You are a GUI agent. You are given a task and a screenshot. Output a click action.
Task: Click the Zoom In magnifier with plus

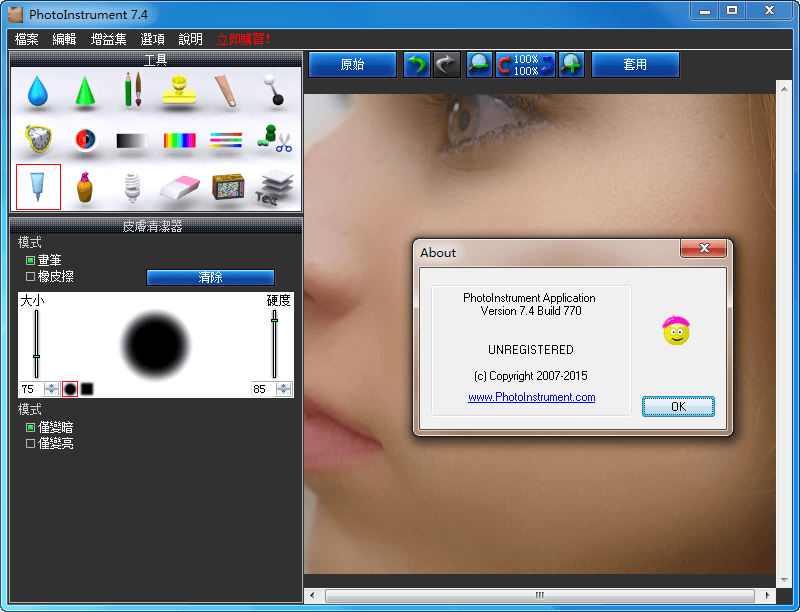click(571, 65)
